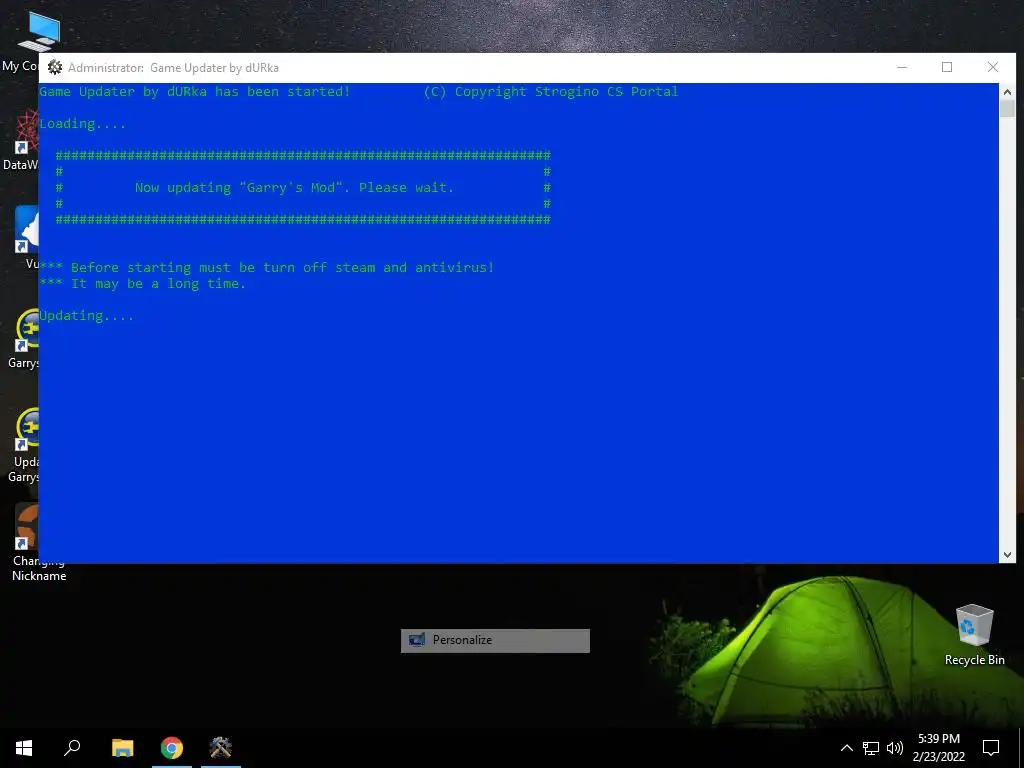
Task: Open the notification action center
Action: click(991, 748)
